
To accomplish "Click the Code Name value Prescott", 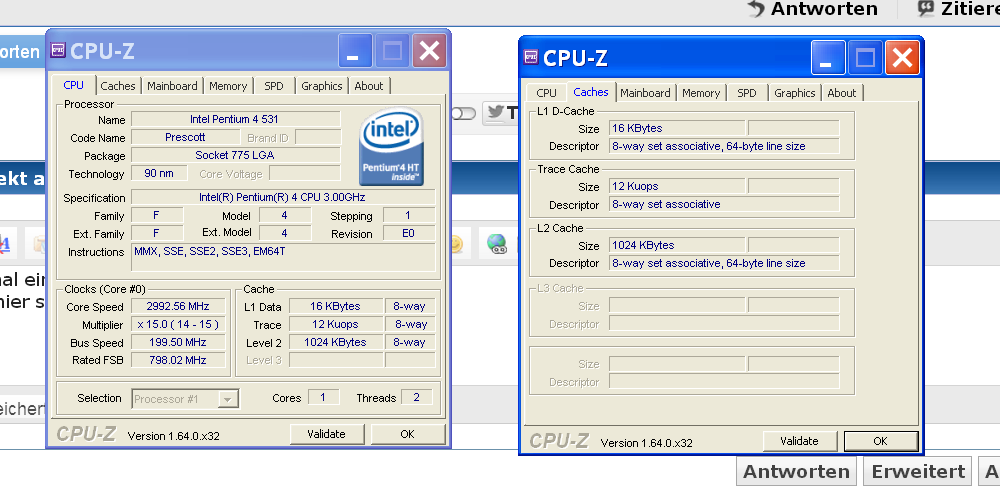I will coord(185,137).
